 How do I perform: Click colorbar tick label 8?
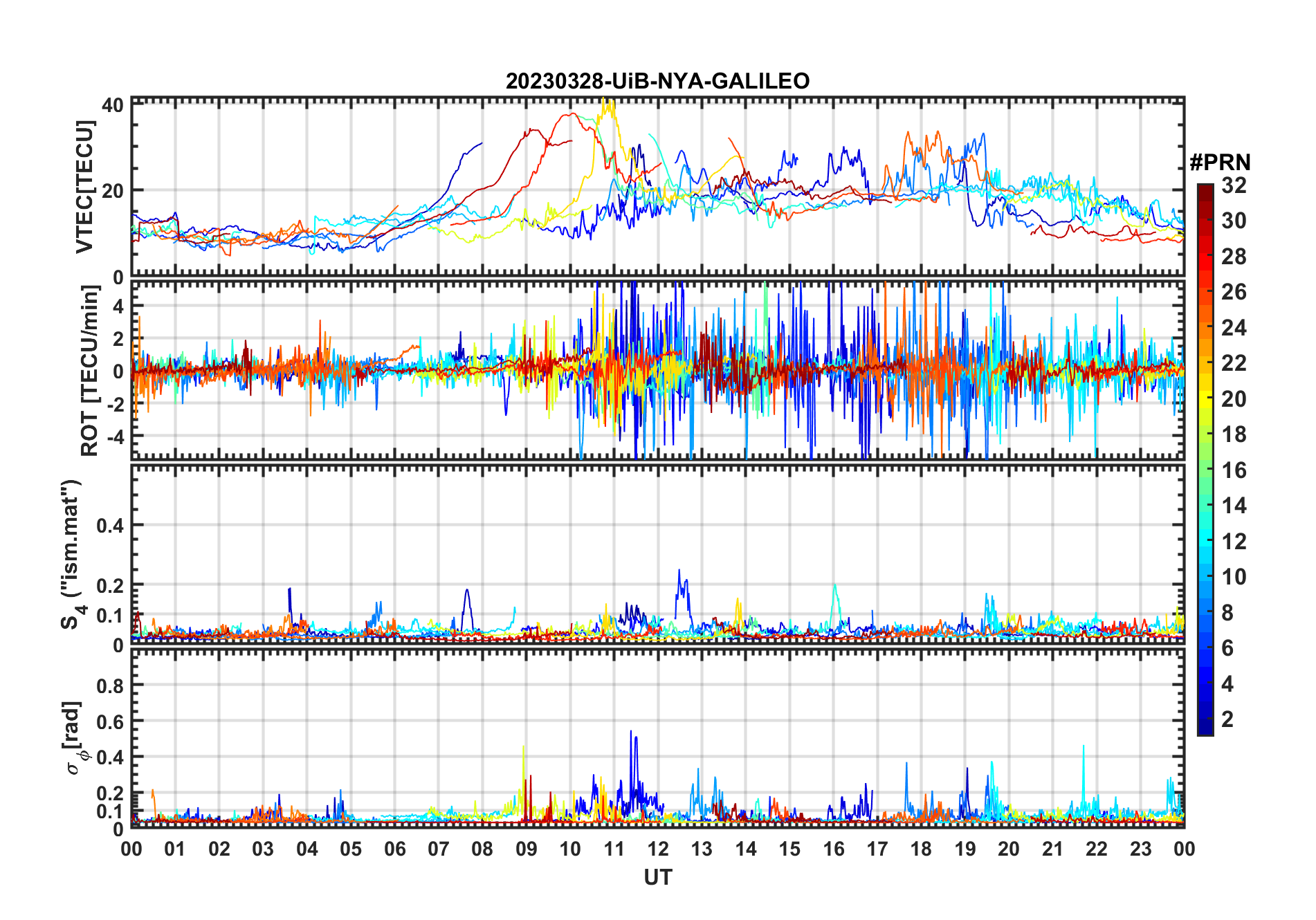pyautogui.click(x=1227, y=613)
